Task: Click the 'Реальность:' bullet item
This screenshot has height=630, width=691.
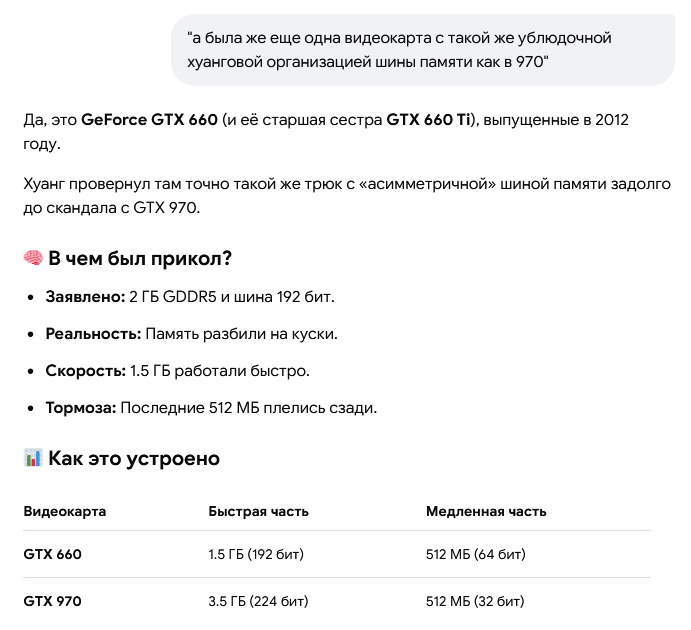Action: tap(191, 334)
